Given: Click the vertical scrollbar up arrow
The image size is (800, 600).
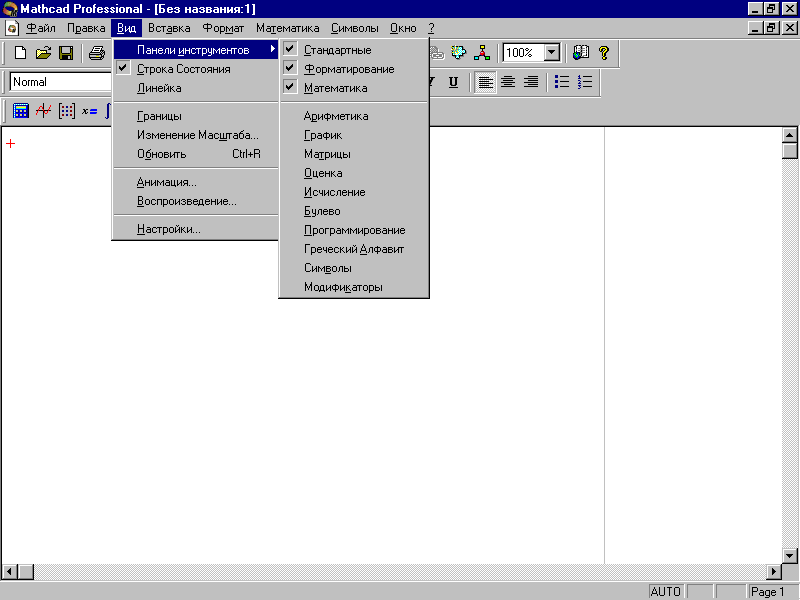Looking at the screenshot, I should pos(789,135).
